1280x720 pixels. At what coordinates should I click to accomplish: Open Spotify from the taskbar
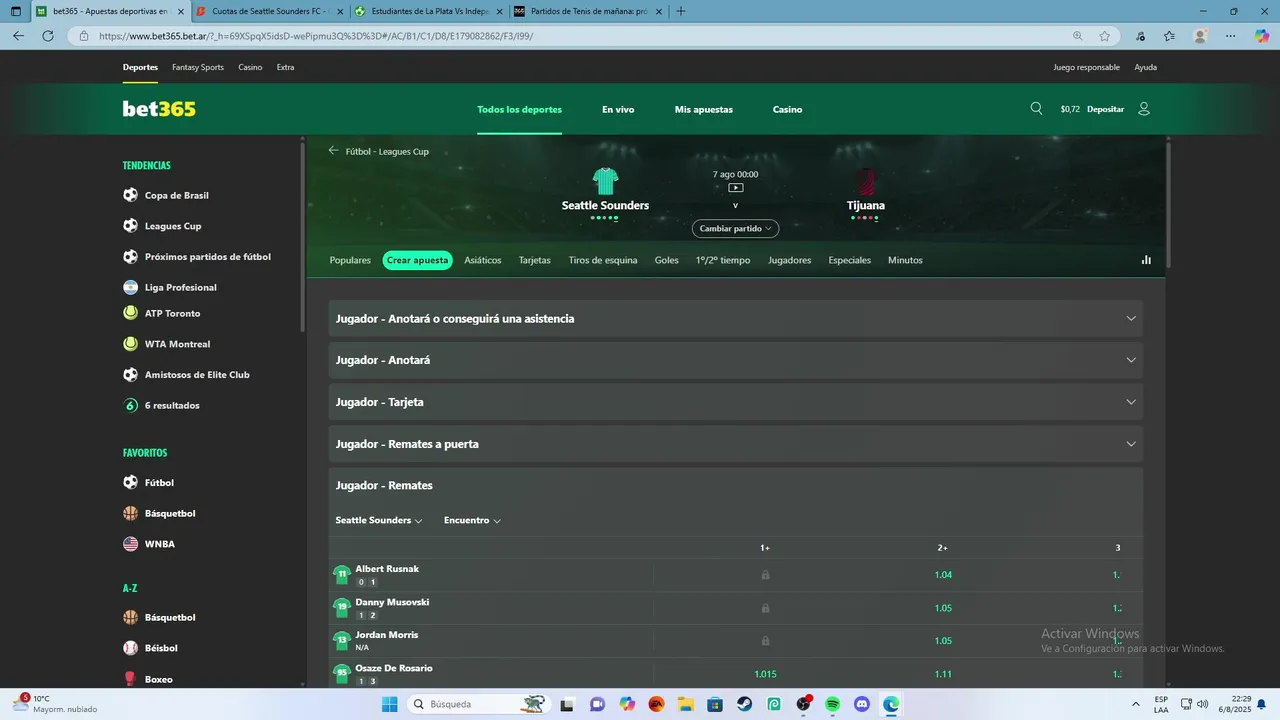click(833, 704)
